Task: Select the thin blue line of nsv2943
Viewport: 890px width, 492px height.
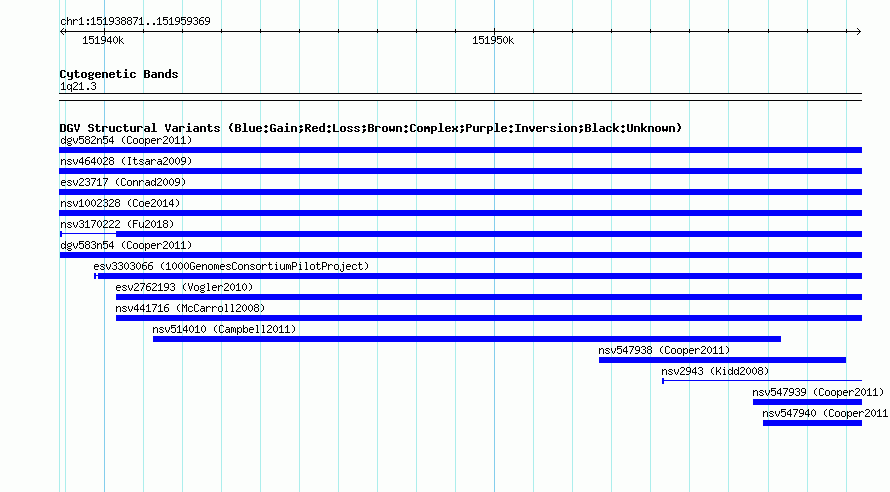Action: click(x=762, y=381)
